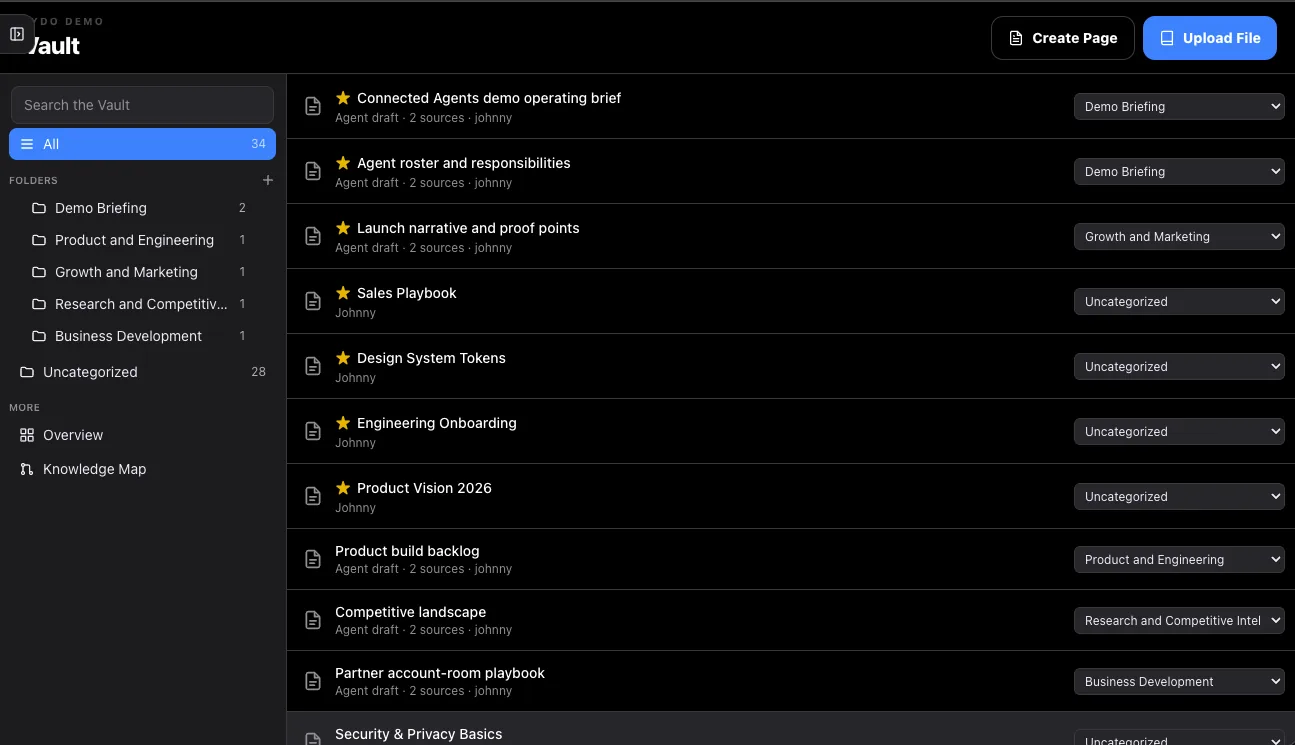The image size is (1295, 745).
Task: Click document icon for Competitive landscape
Action: (x=313, y=620)
